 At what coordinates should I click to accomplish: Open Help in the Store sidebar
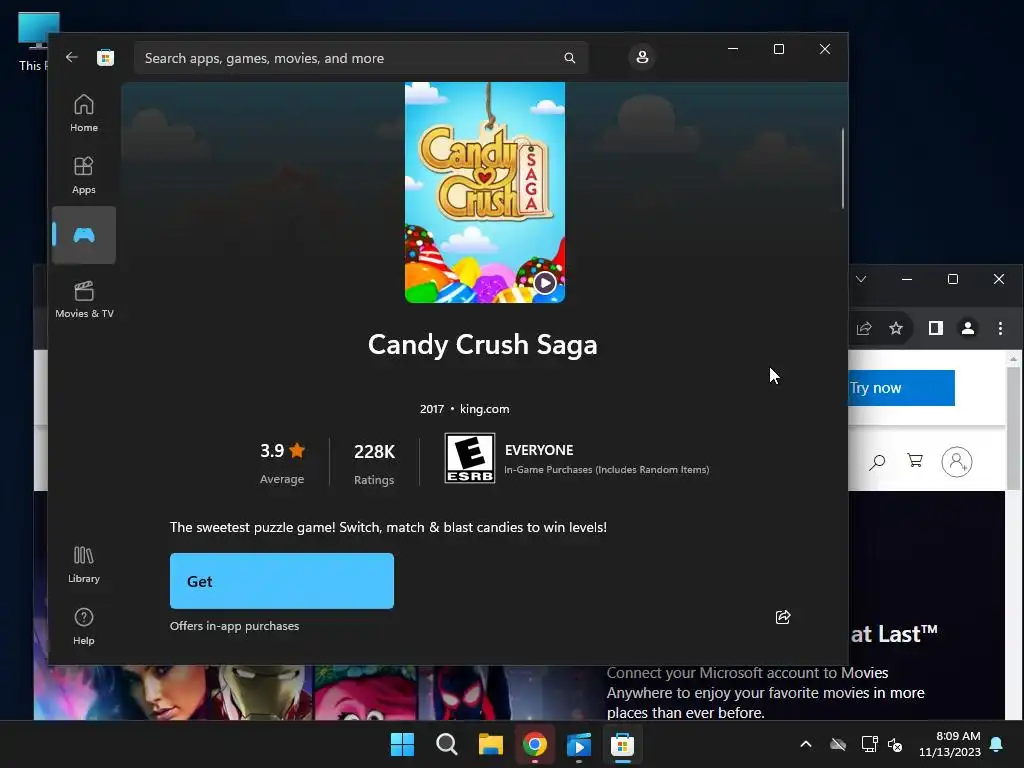84,626
